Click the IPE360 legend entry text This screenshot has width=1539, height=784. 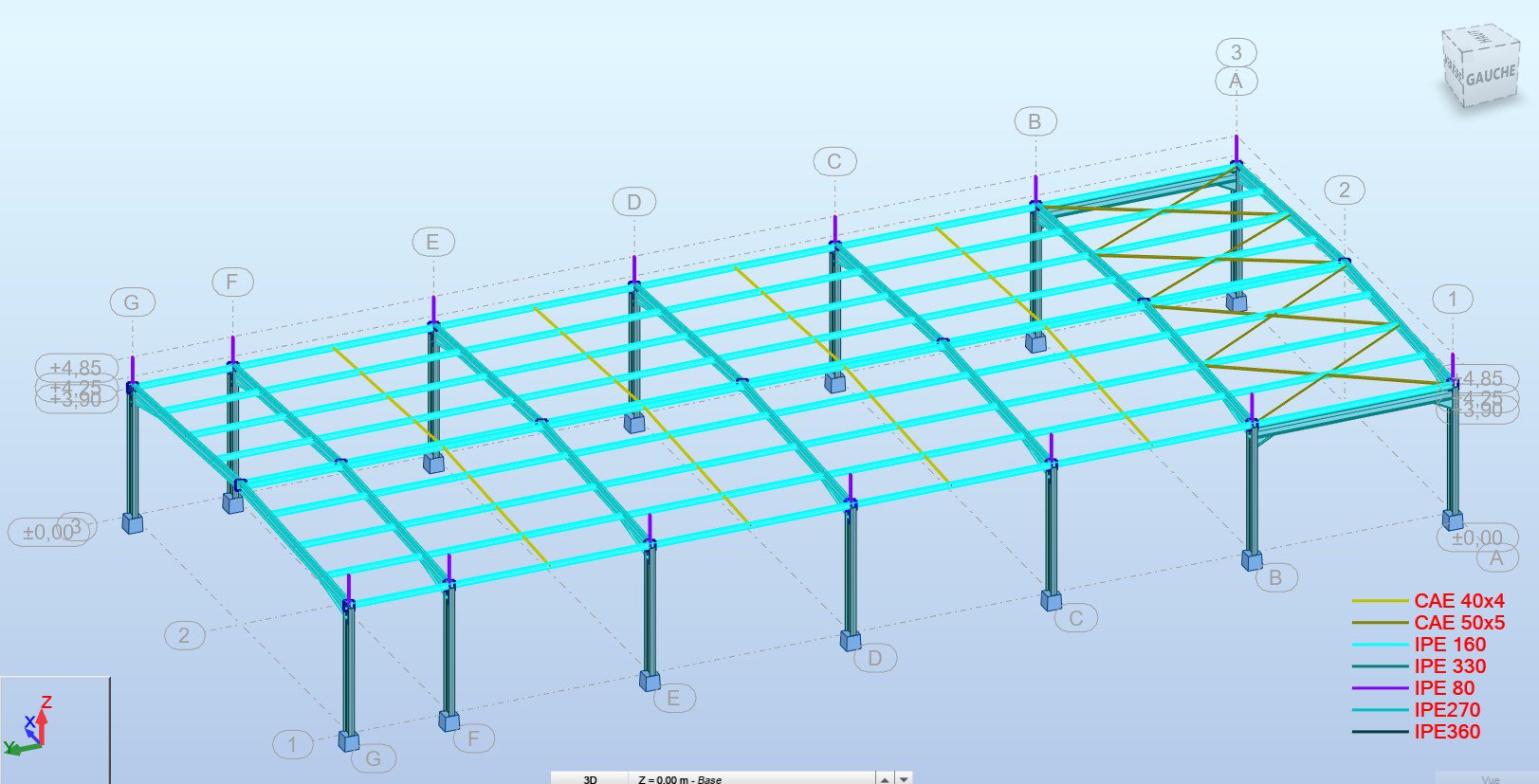click(1447, 732)
